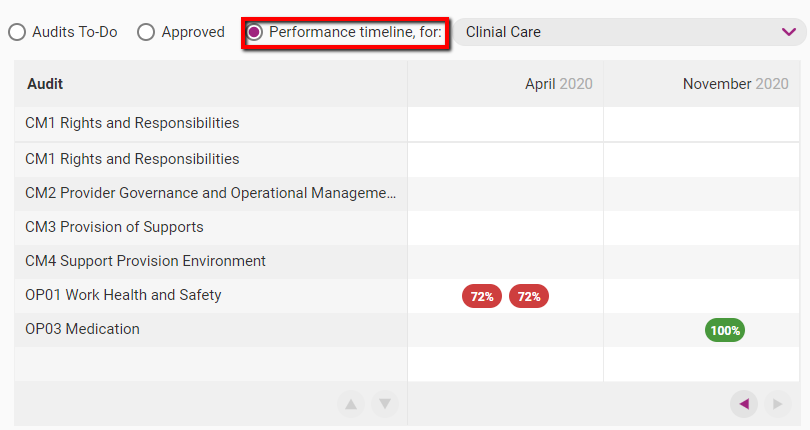Select OP03 Medication audit row
This screenshot has width=810, height=430.
click(x=82, y=329)
